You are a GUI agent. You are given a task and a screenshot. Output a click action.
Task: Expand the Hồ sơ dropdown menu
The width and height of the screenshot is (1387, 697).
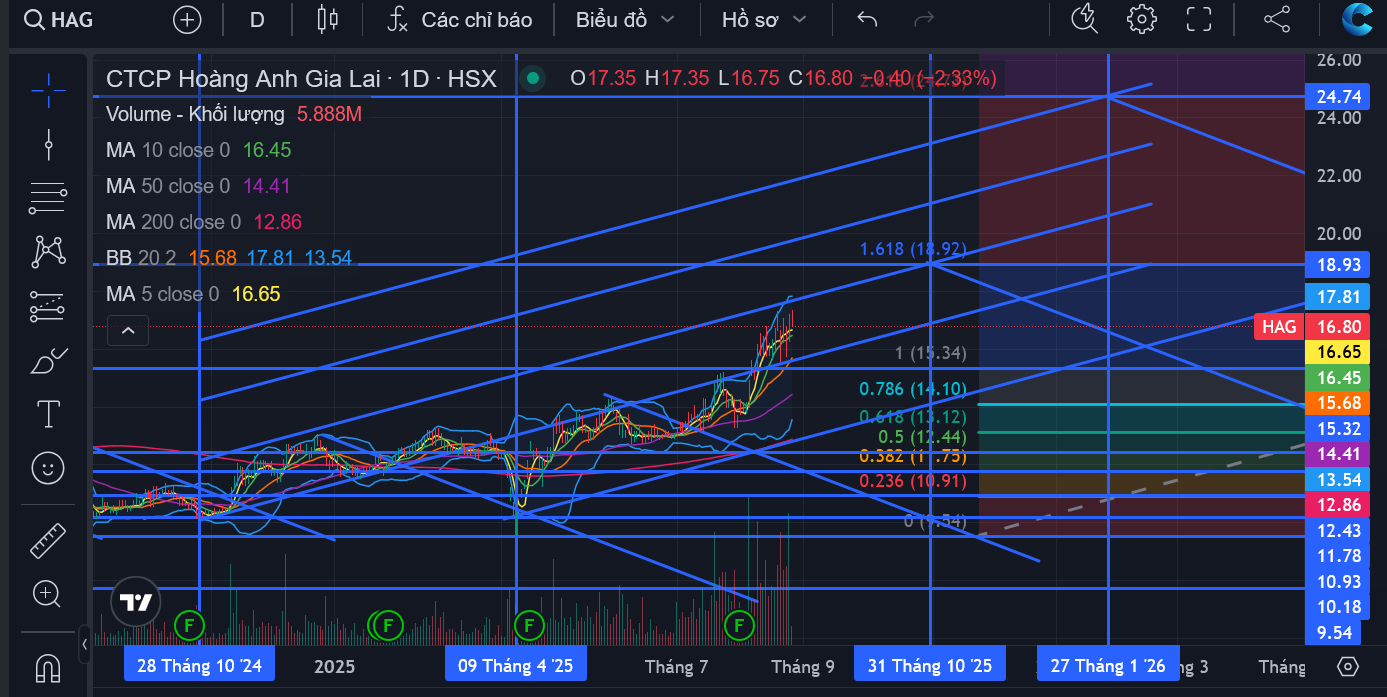click(x=764, y=19)
